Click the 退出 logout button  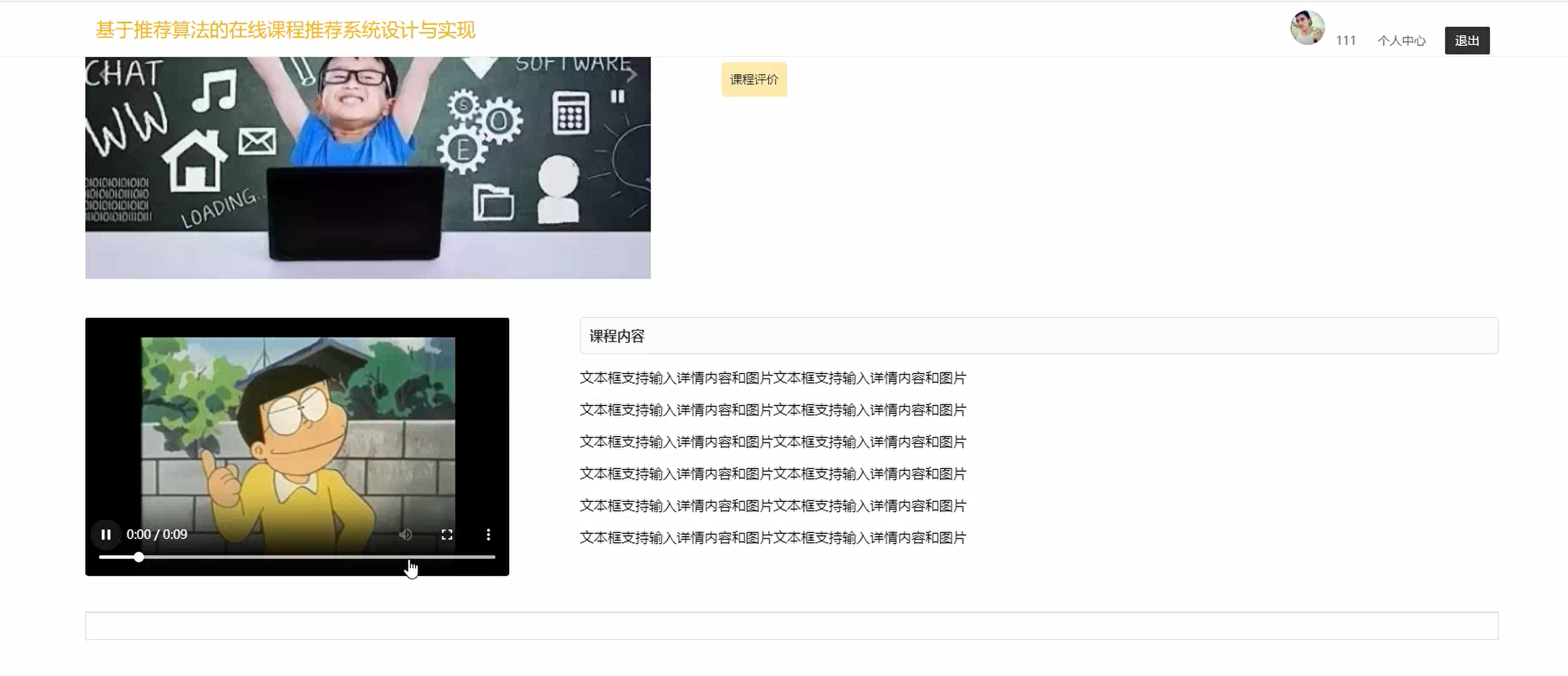(1467, 41)
